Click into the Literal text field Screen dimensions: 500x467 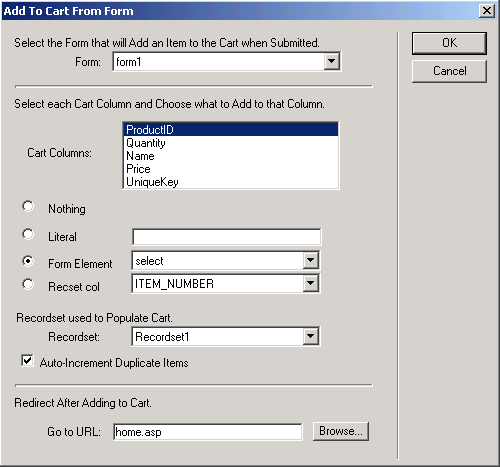click(227, 237)
